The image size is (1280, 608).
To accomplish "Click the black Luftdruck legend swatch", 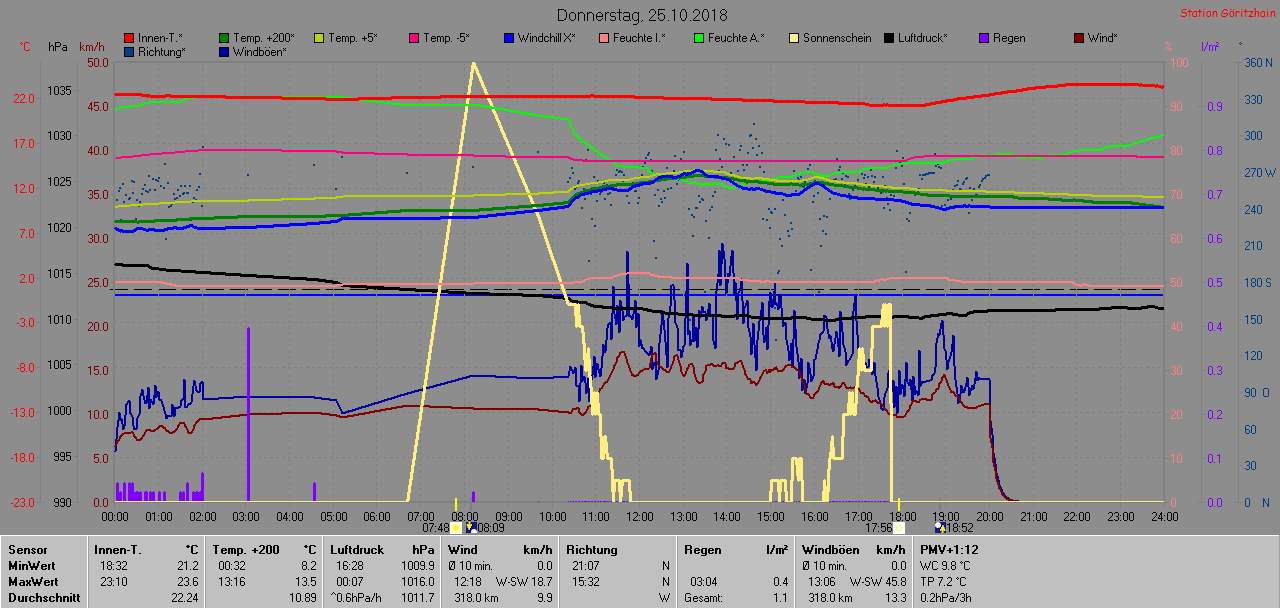I will [889, 38].
